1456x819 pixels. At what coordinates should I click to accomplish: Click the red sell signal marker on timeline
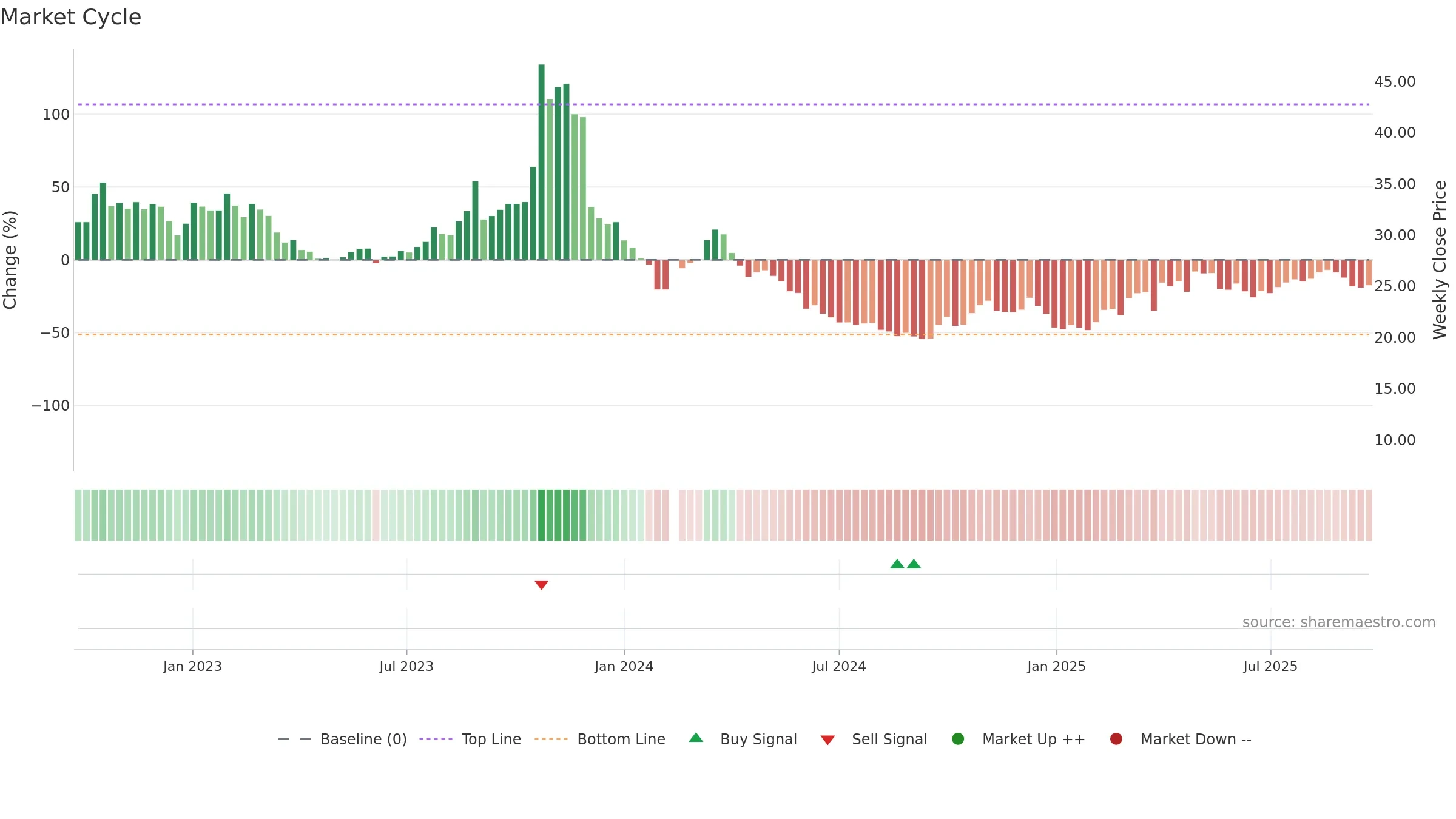[541, 585]
